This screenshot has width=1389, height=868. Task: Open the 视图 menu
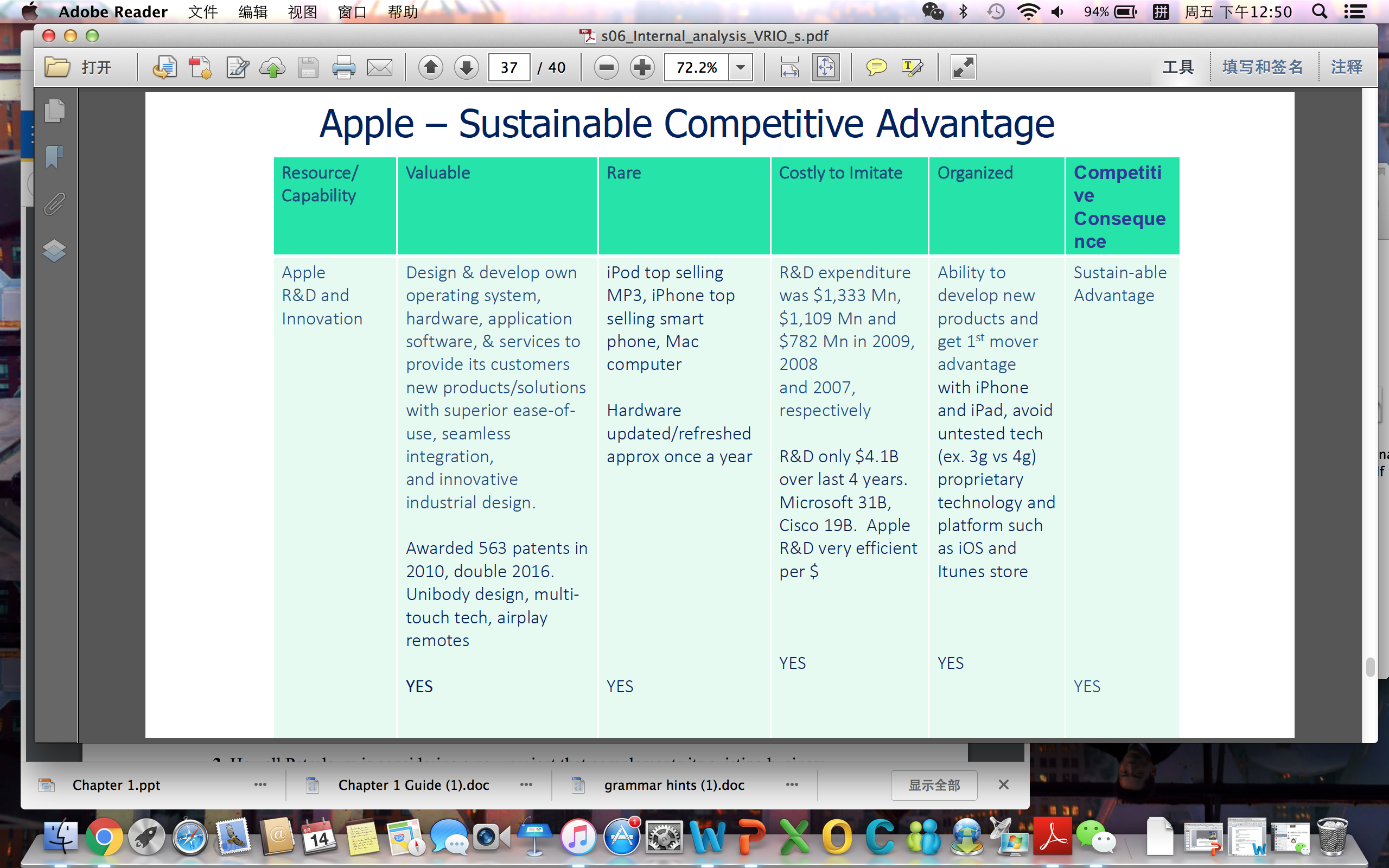point(302,11)
